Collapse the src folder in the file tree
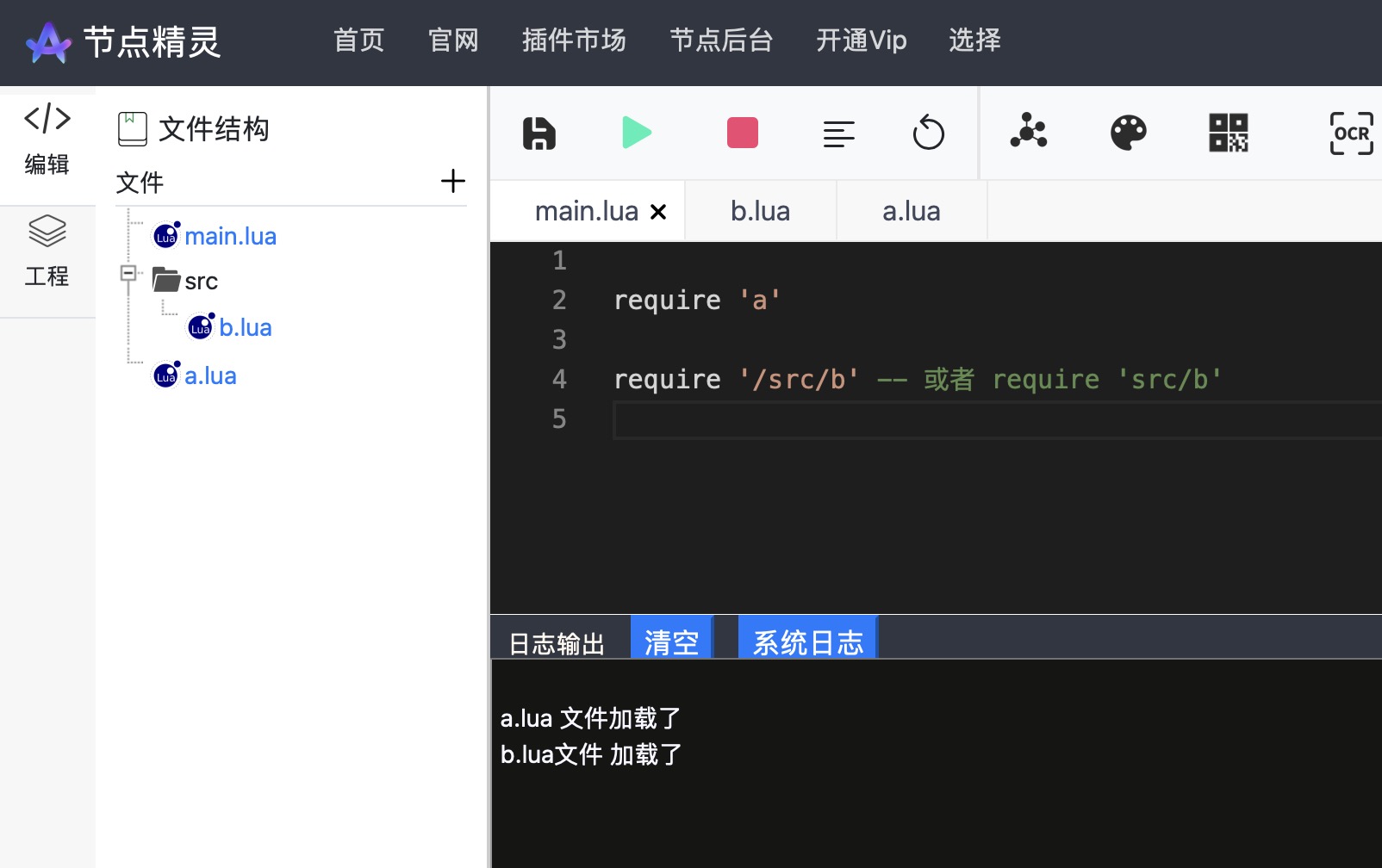This screenshot has height=868, width=1382. tap(130, 274)
